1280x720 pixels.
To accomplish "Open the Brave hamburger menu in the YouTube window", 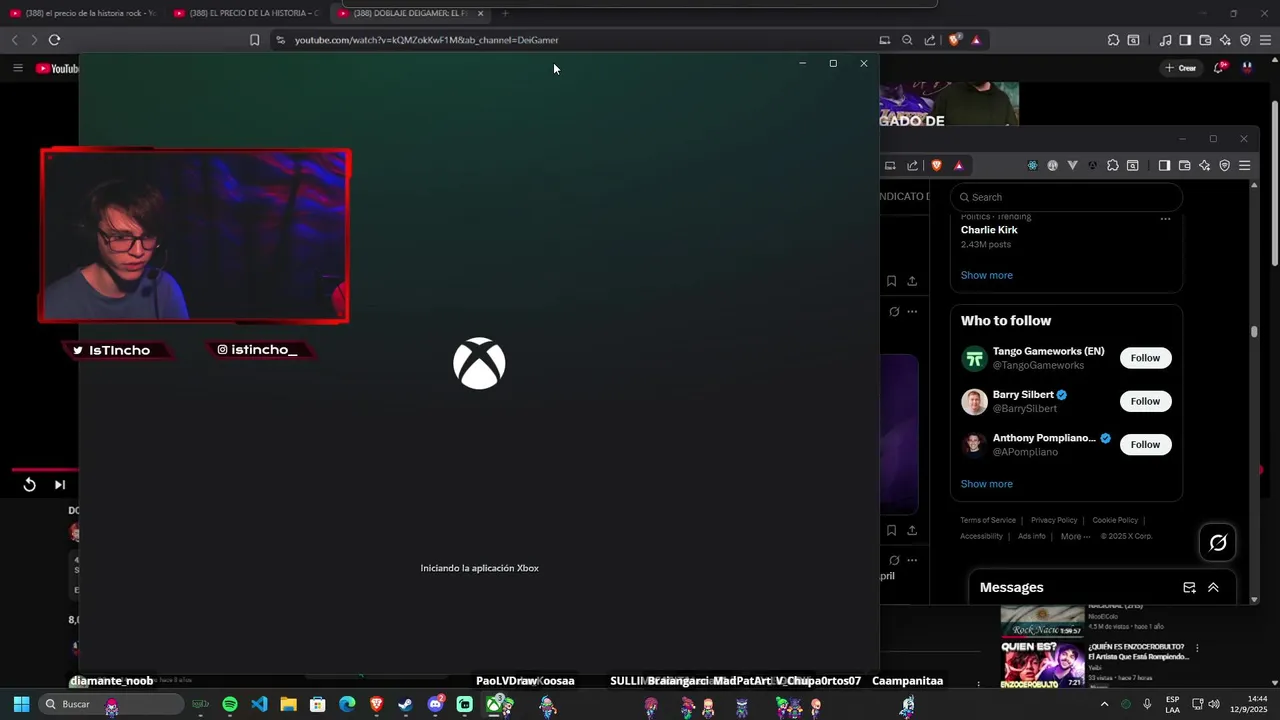I will tap(1265, 40).
